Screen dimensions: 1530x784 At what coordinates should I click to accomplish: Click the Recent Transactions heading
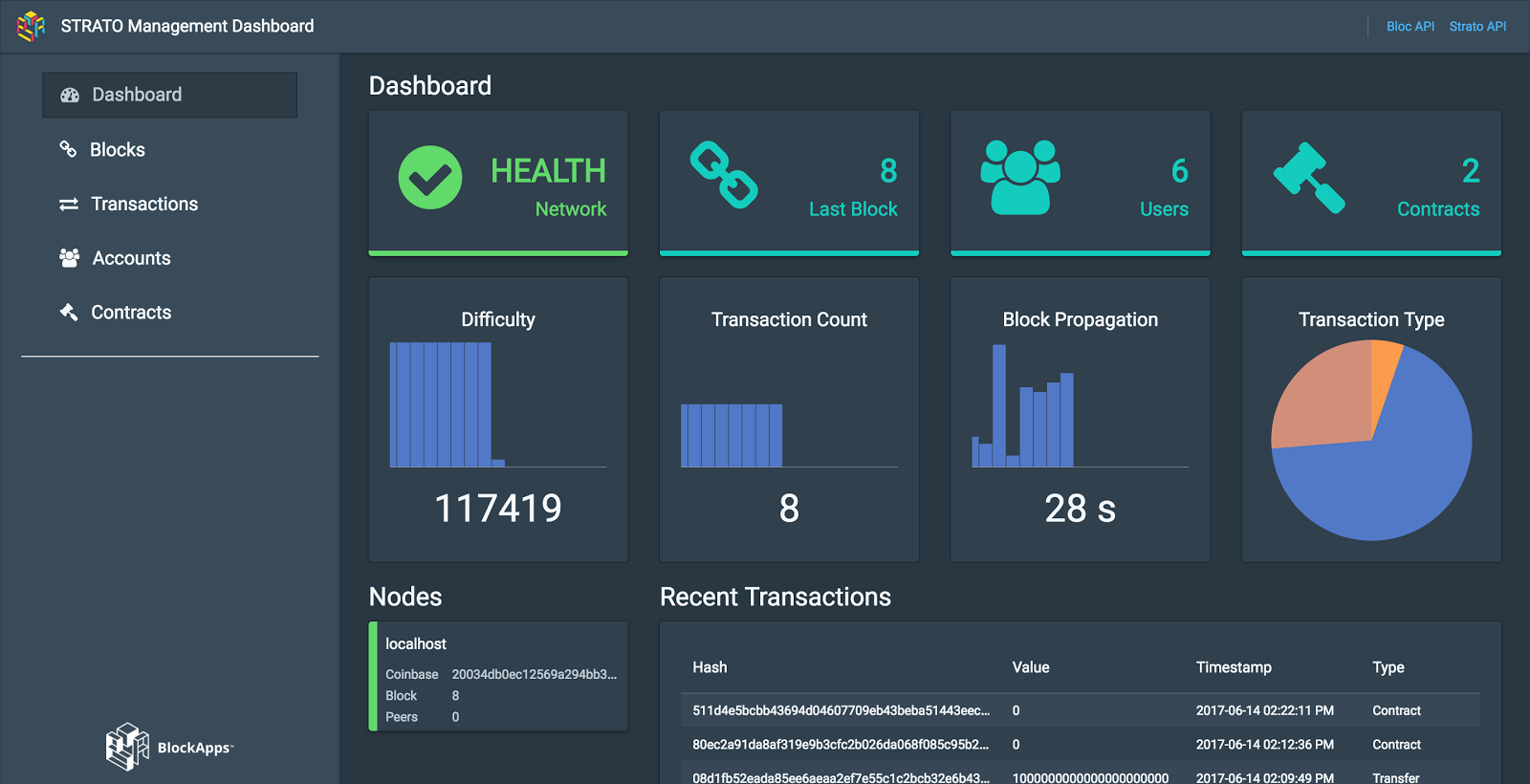pos(776,597)
